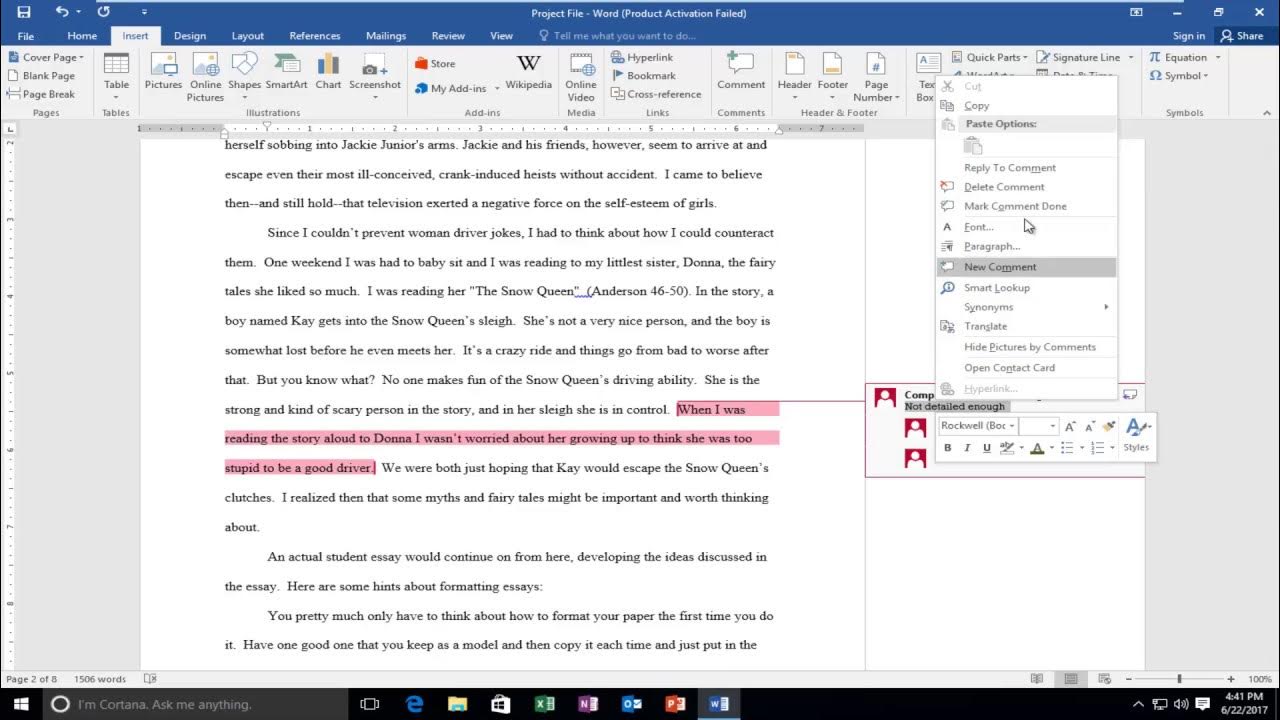Open the font color picker arrow
The height and width of the screenshot is (720, 1280).
[x=1051, y=448]
